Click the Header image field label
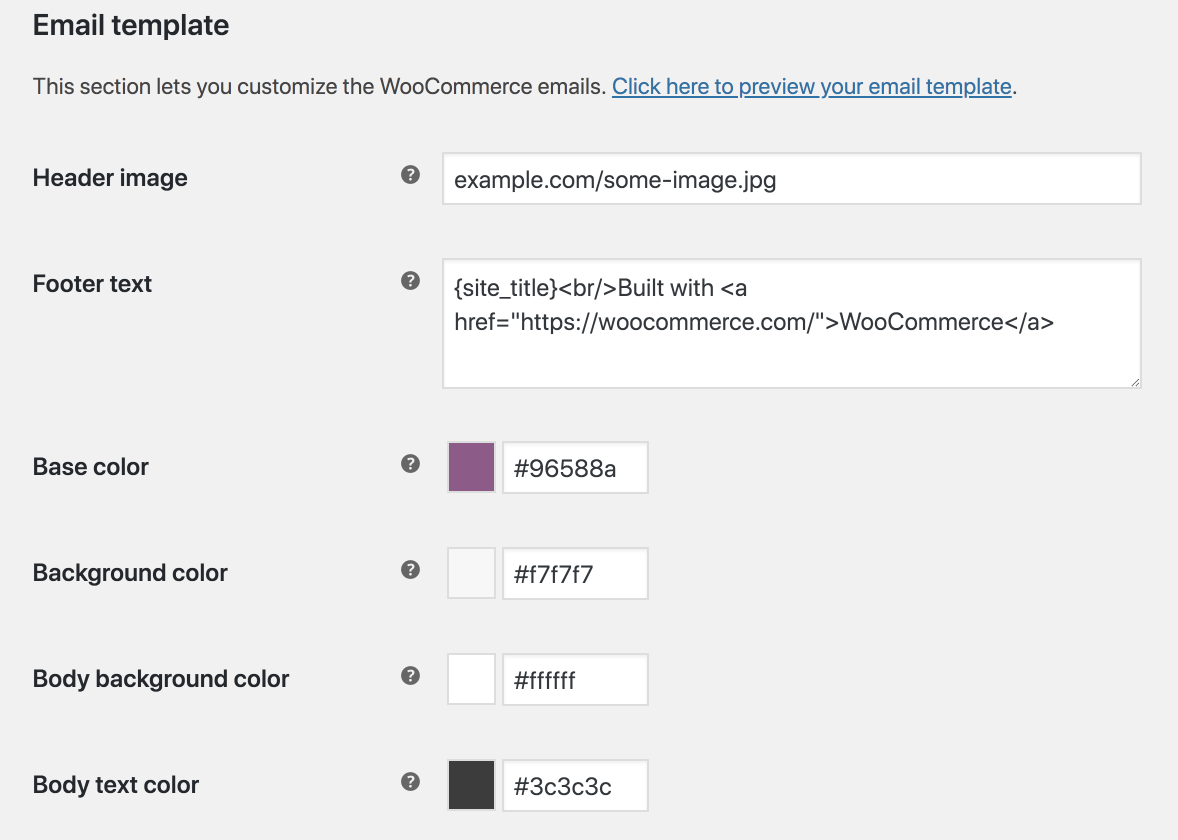Image resolution: width=1178 pixels, height=840 pixels. pos(110,178)
